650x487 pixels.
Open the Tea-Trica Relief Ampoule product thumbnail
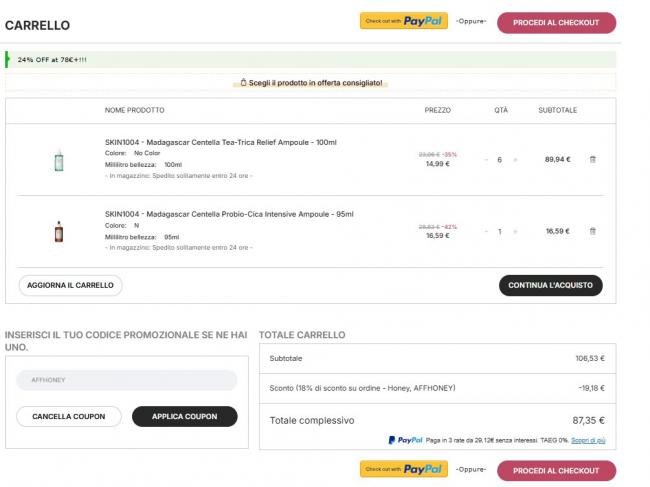coord(59,160)
